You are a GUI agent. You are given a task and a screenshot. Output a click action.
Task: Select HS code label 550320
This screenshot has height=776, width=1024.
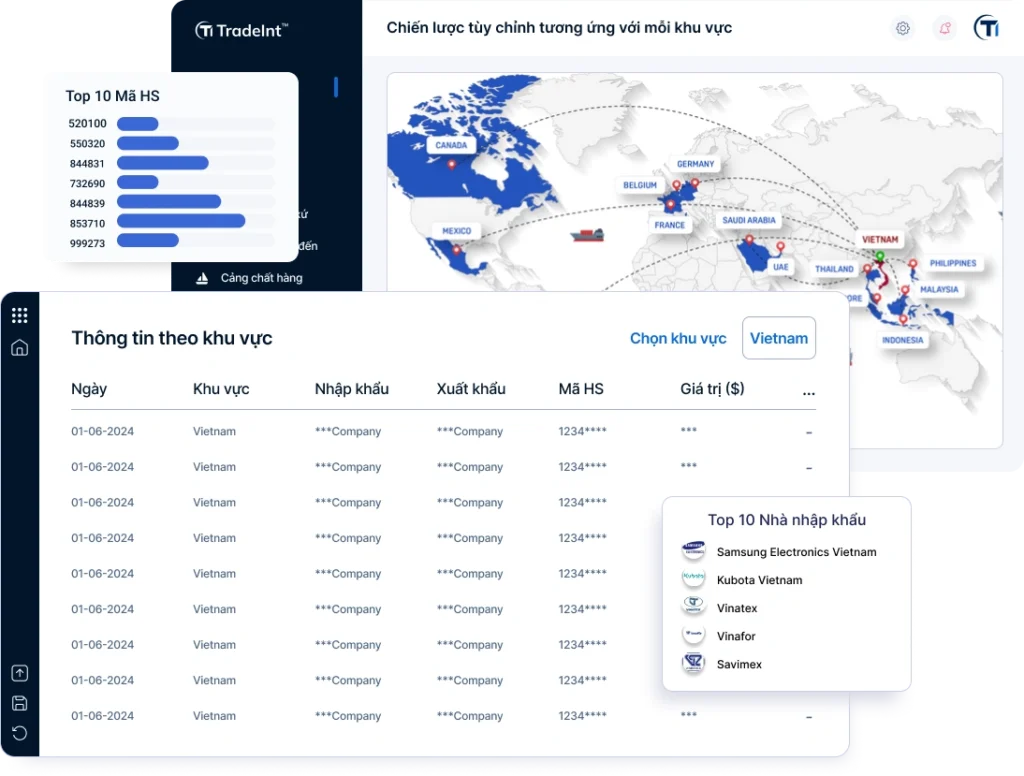pos(88,144)
